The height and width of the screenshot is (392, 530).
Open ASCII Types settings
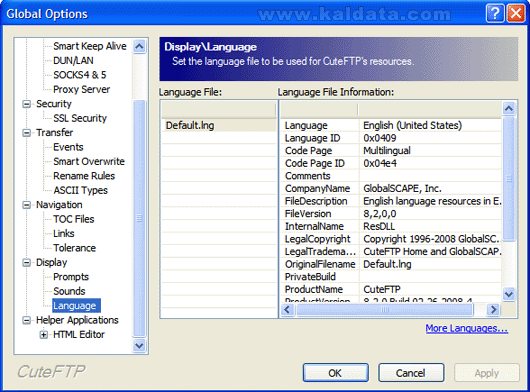click(x=80, y=190)
